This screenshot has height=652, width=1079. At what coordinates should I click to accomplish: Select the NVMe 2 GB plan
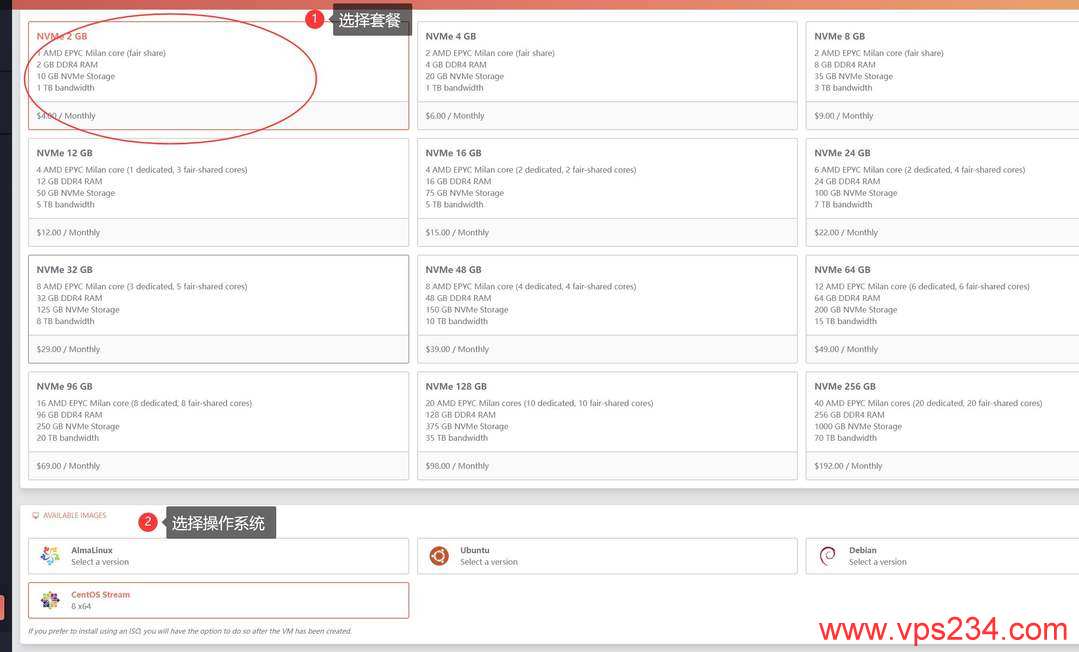tap(218, 75)
